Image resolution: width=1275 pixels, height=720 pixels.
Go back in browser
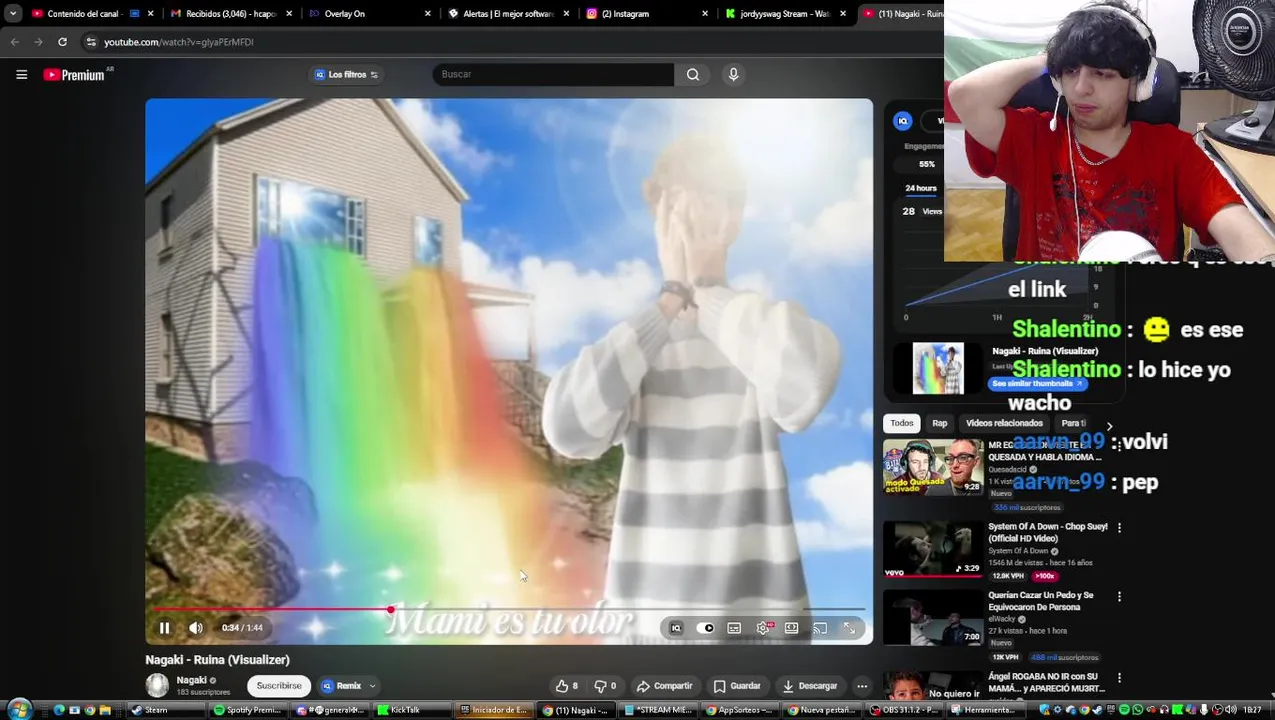(x=15, y=42)
